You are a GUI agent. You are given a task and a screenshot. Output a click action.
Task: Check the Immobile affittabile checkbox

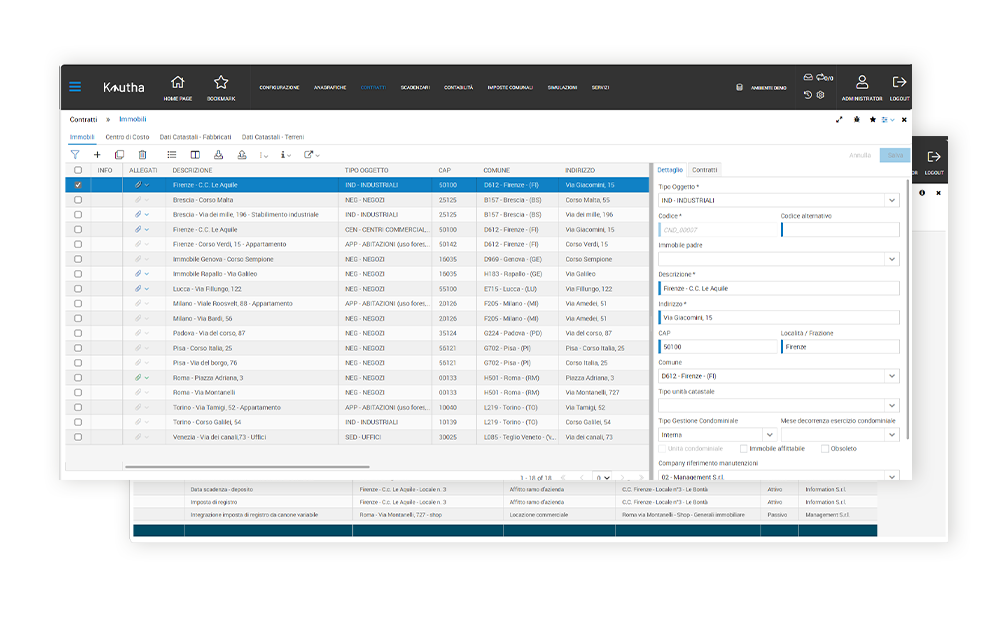point(743,449)
